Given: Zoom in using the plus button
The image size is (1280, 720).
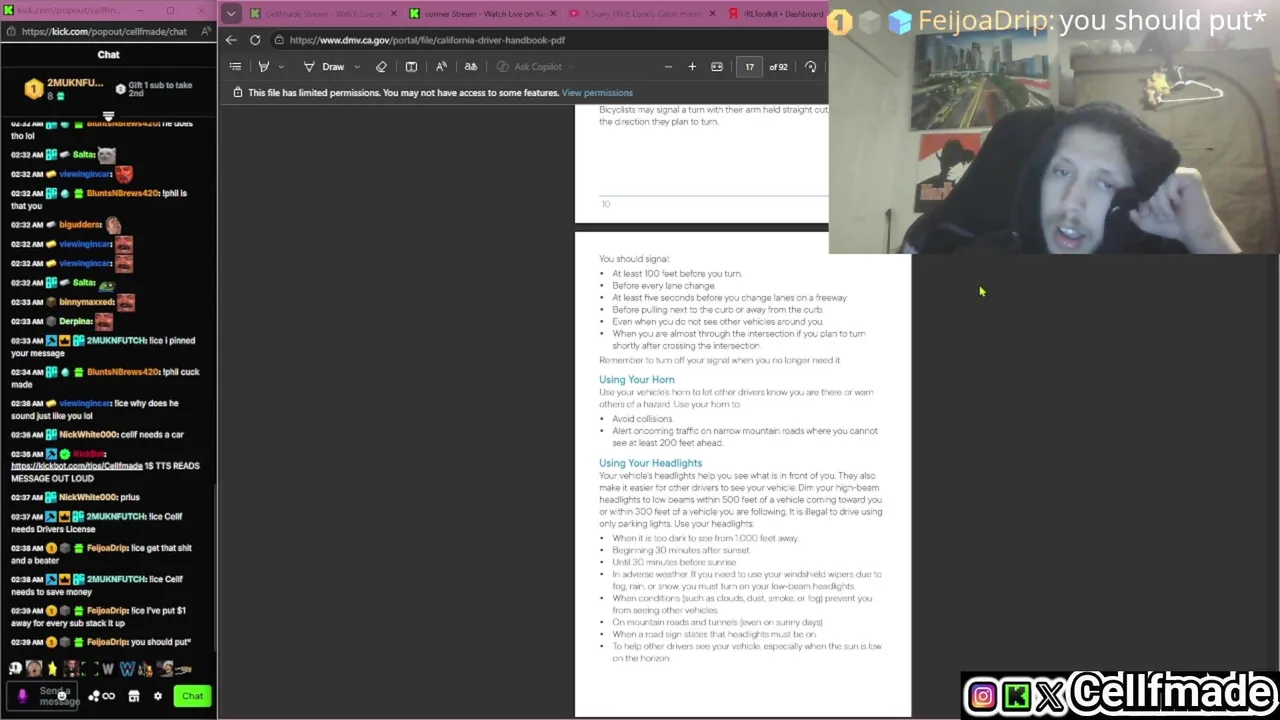Looking at the screenshot, I should pyautogui.click(x=692, y=67).
